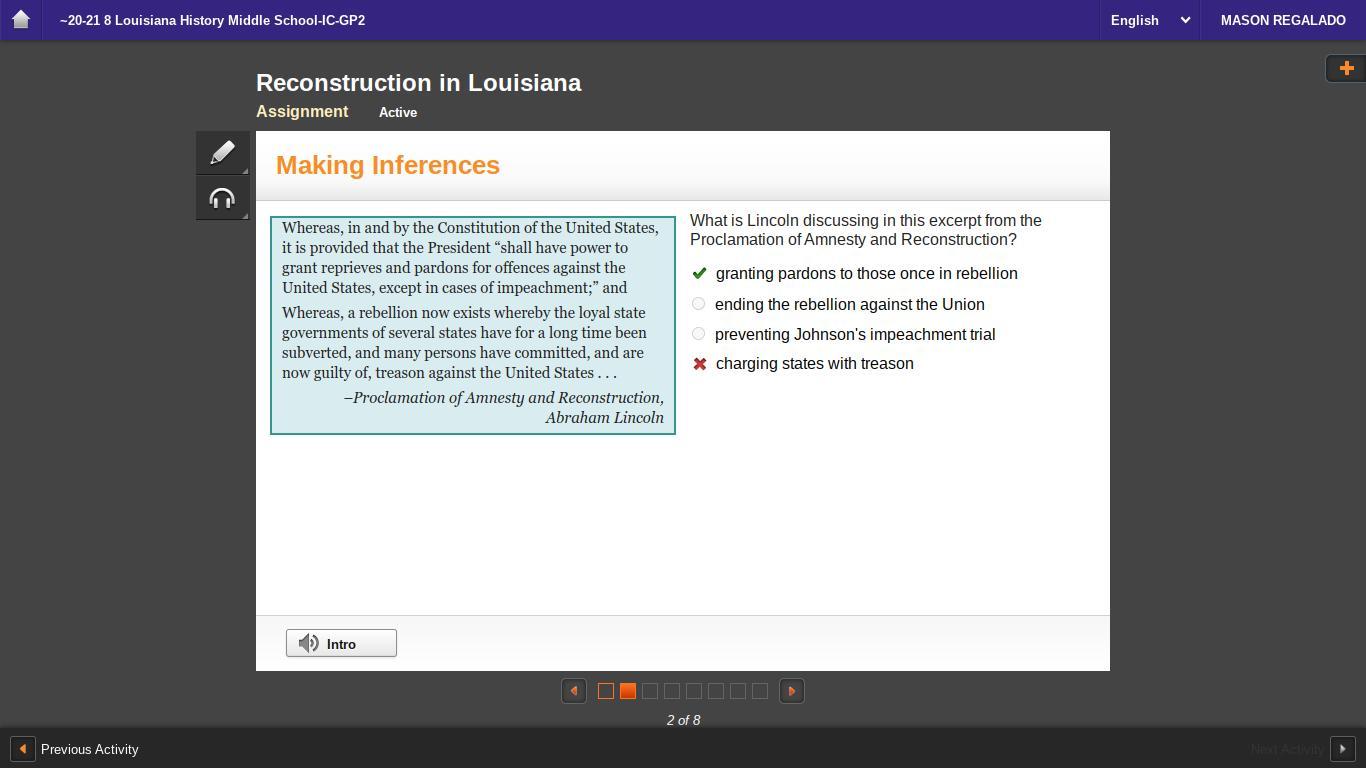The width and height of the screenshot is (1366, 768).
Task: Open the course title in header
Action: [x=212, y=20]
